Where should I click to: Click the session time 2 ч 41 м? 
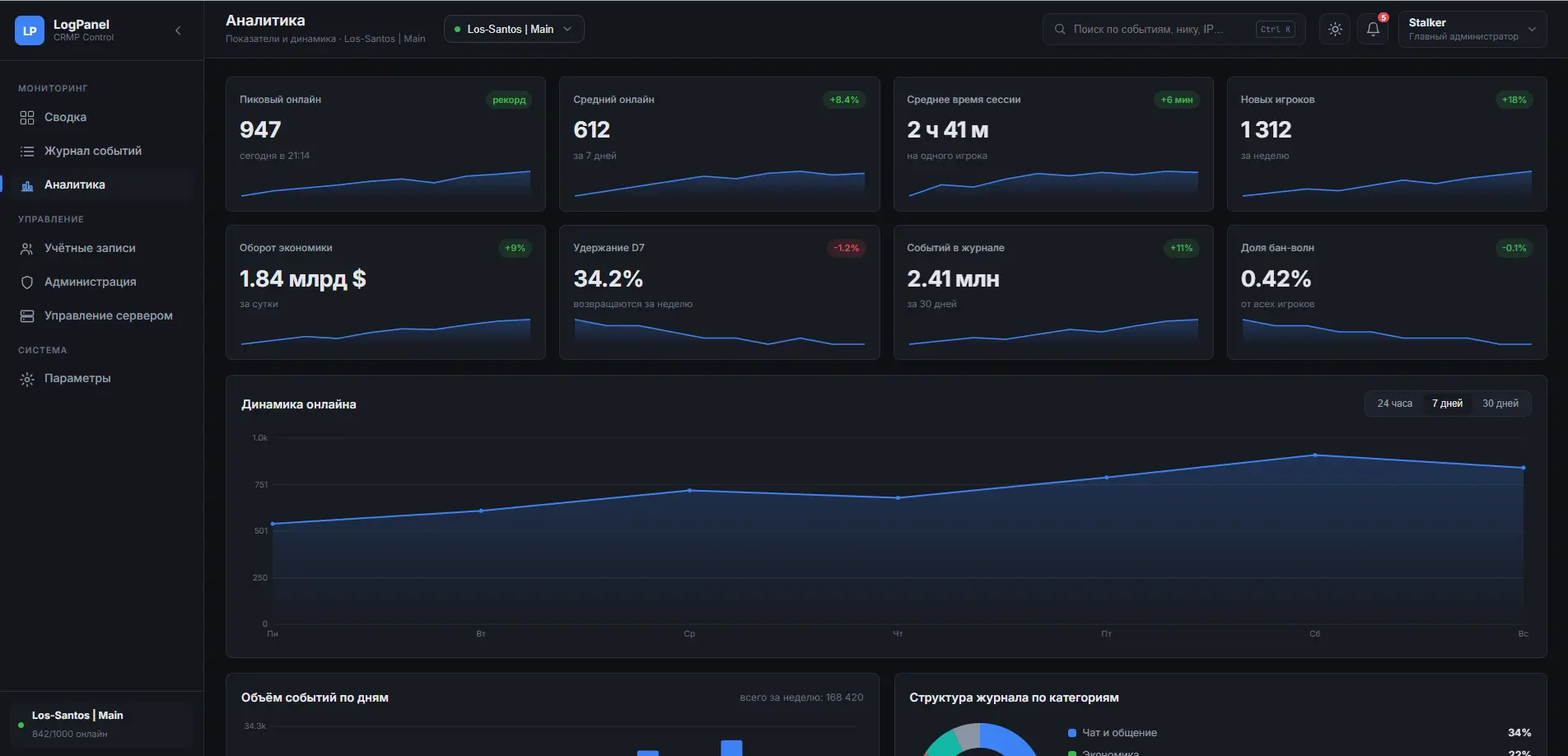point(948,130)
